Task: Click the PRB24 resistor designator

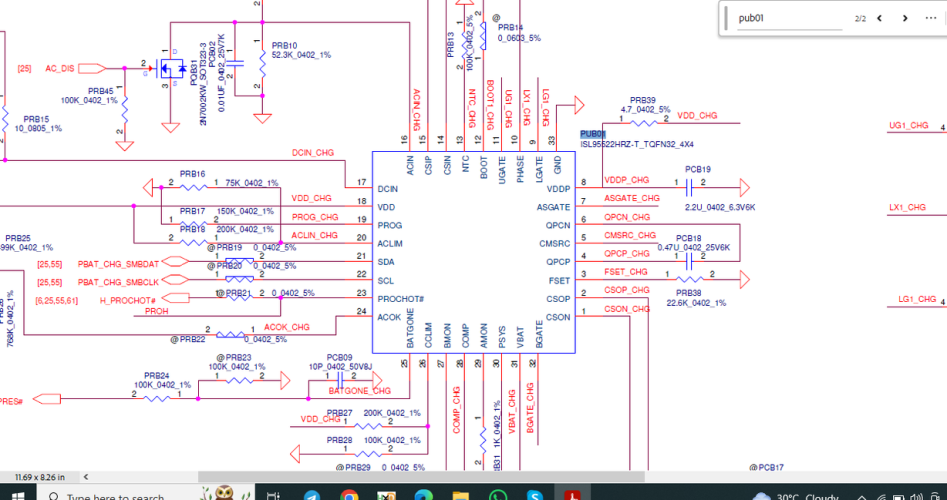Action: [x=156, y=376]
